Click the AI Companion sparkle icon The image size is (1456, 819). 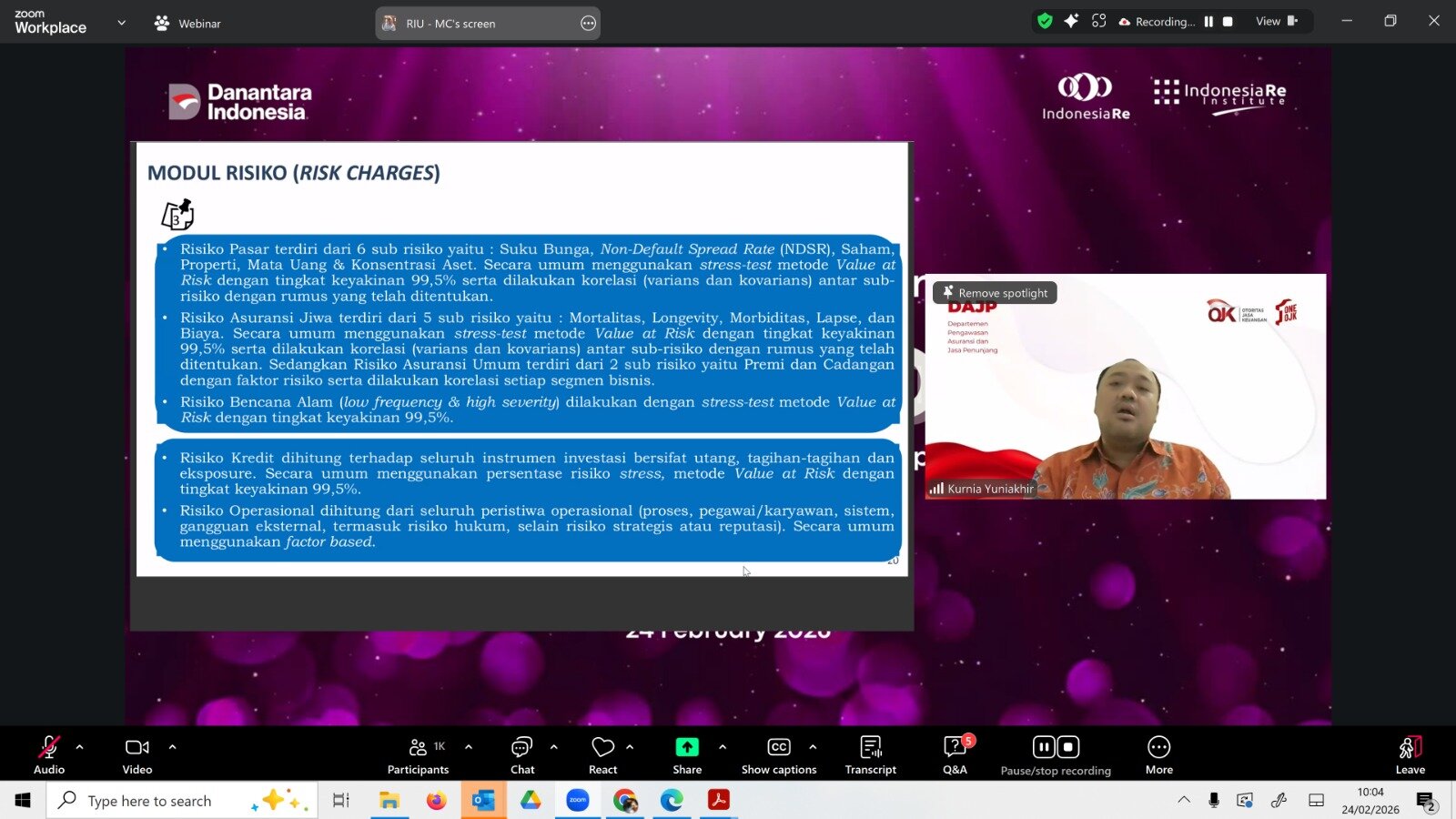1071,21
